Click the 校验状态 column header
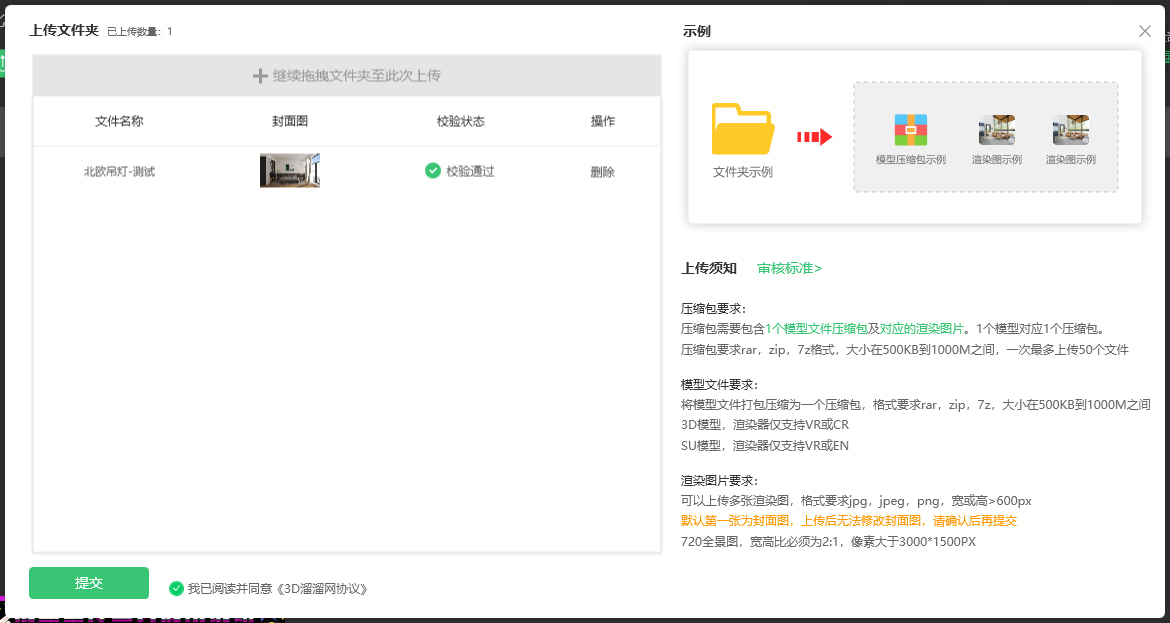 click(x=461, y=121)
